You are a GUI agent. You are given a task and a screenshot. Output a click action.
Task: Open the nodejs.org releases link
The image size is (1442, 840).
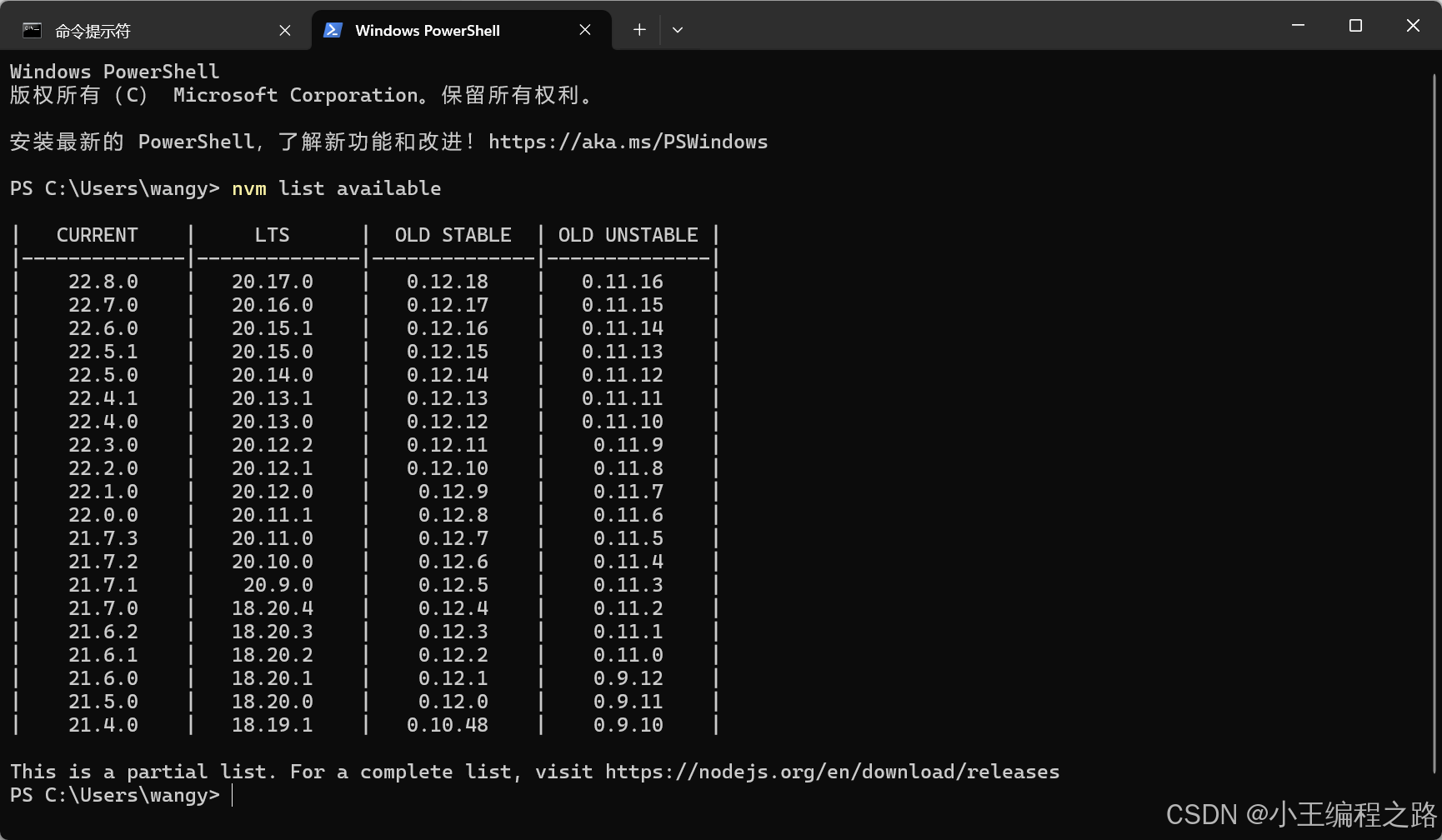click(832, 772)
